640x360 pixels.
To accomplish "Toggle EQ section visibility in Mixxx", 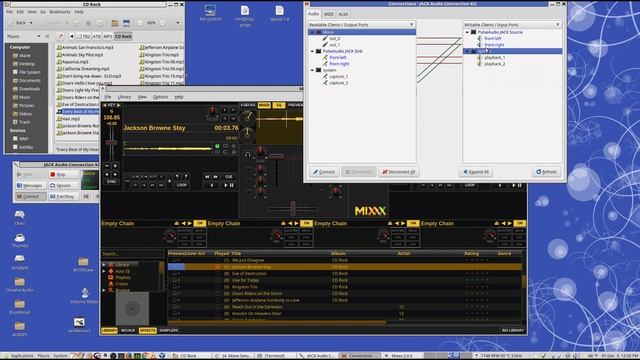I will pyautogui.click(x=279, y=105).
